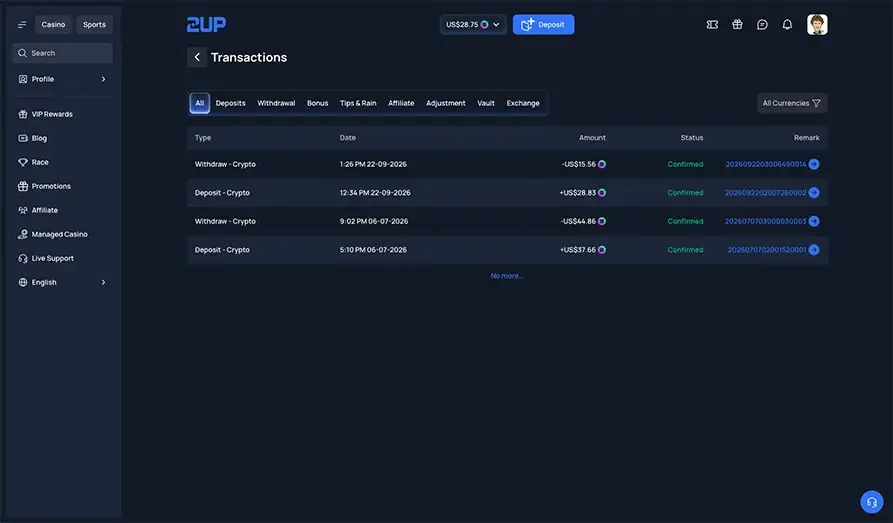Screen dimensions: 893x523
Task: Switch to Casino mode
Action: click(x=53, y=24)
